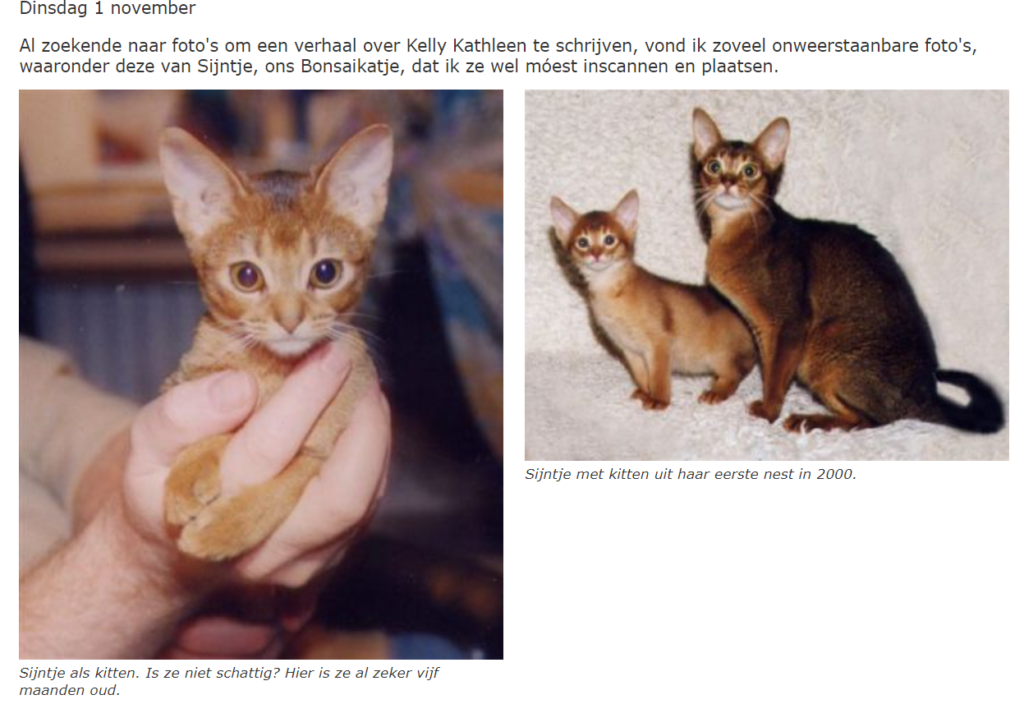The image size is (1024, 704).
Task: Click the small kitten's face in right photo
Action: click(x=596, y=245)
